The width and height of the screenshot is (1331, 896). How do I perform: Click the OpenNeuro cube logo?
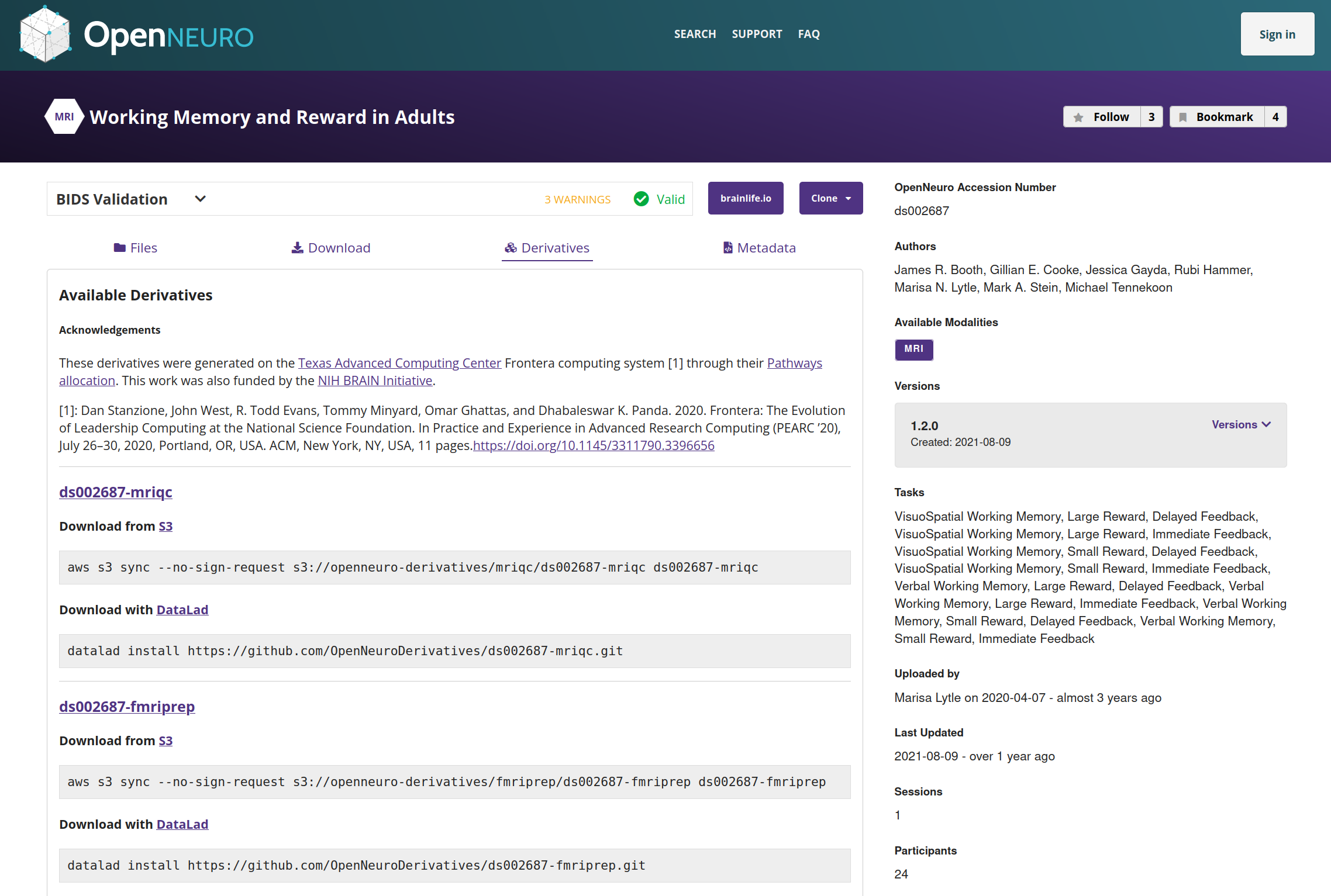pyautogui.click(x=45, y=34)
